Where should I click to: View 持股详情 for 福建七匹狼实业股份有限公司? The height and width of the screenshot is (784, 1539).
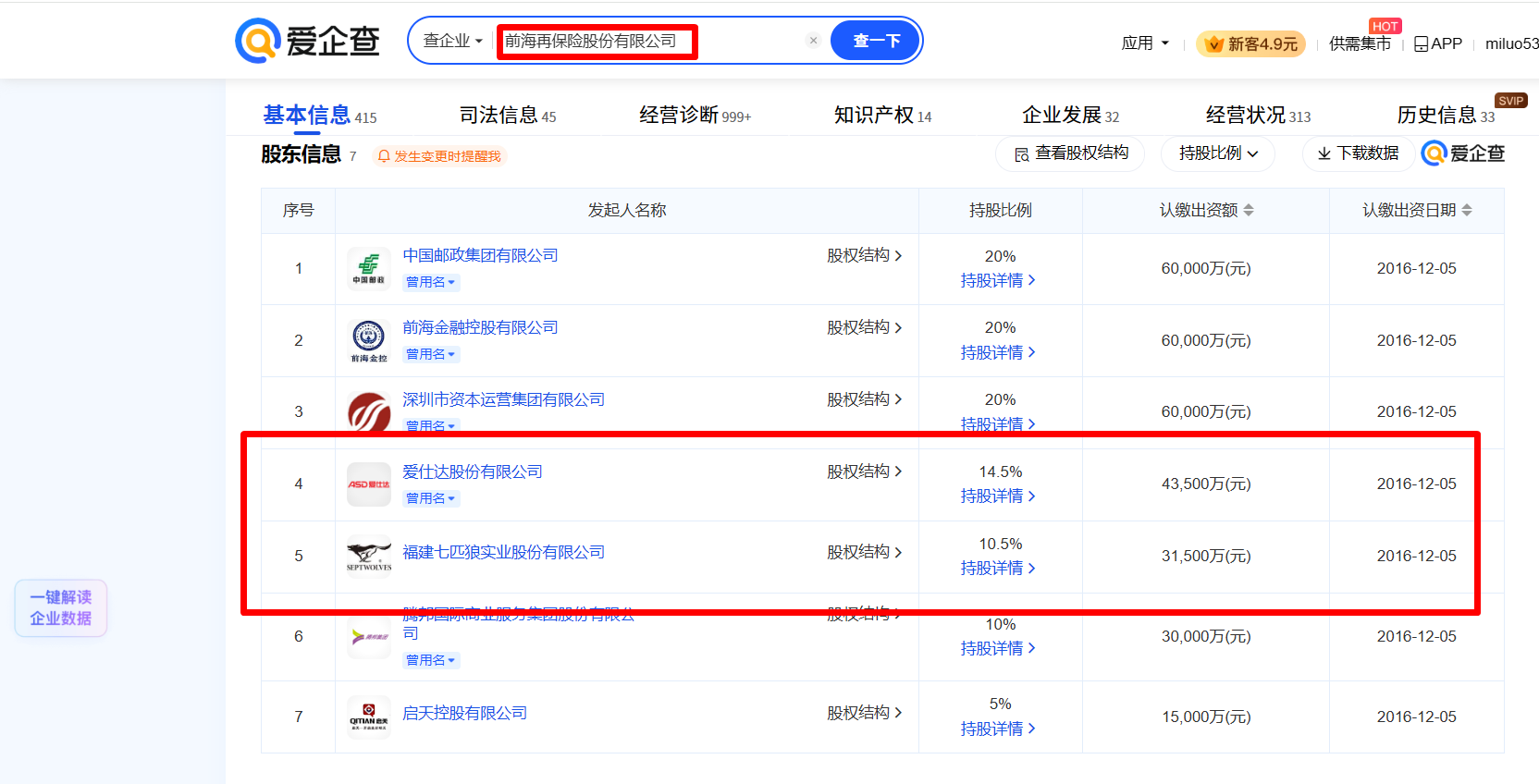(998, 568)
